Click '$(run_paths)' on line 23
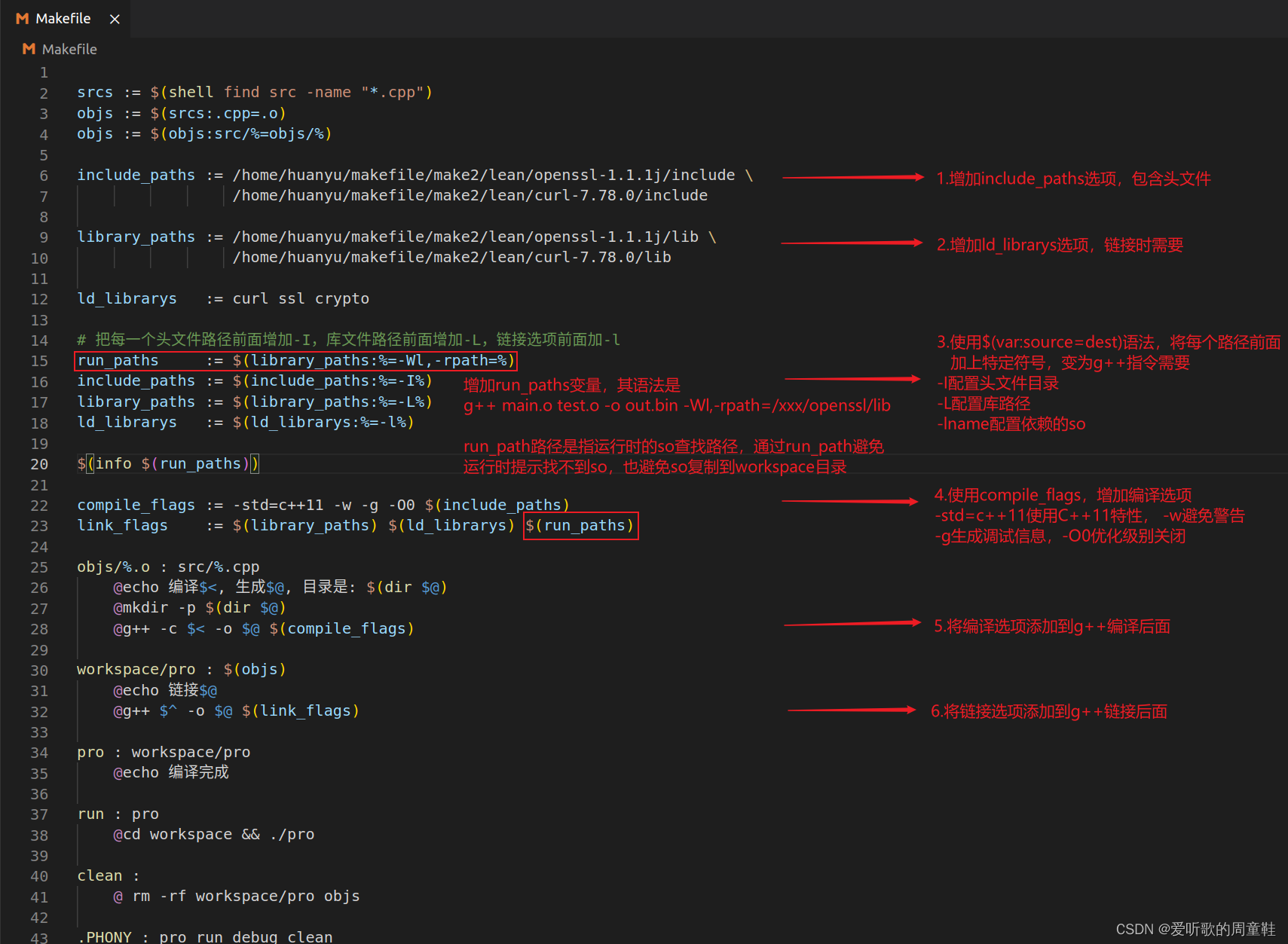 580,525
